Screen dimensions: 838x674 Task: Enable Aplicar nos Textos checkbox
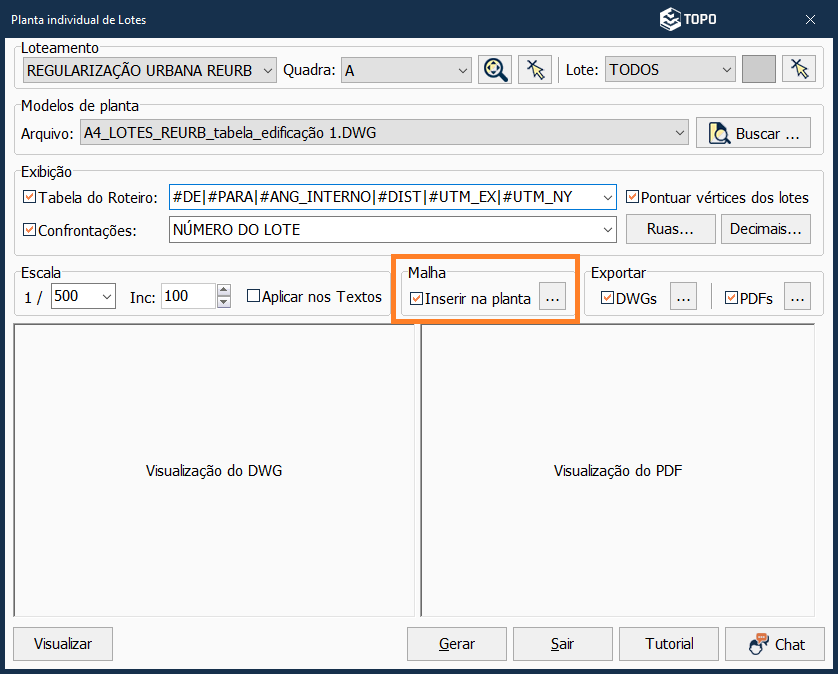click(x=253, y=296)
